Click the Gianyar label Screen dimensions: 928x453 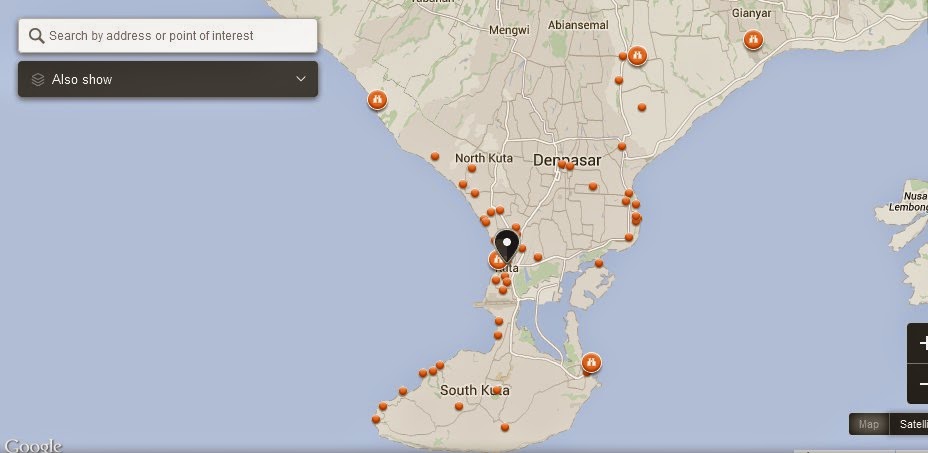pos(752,12)
